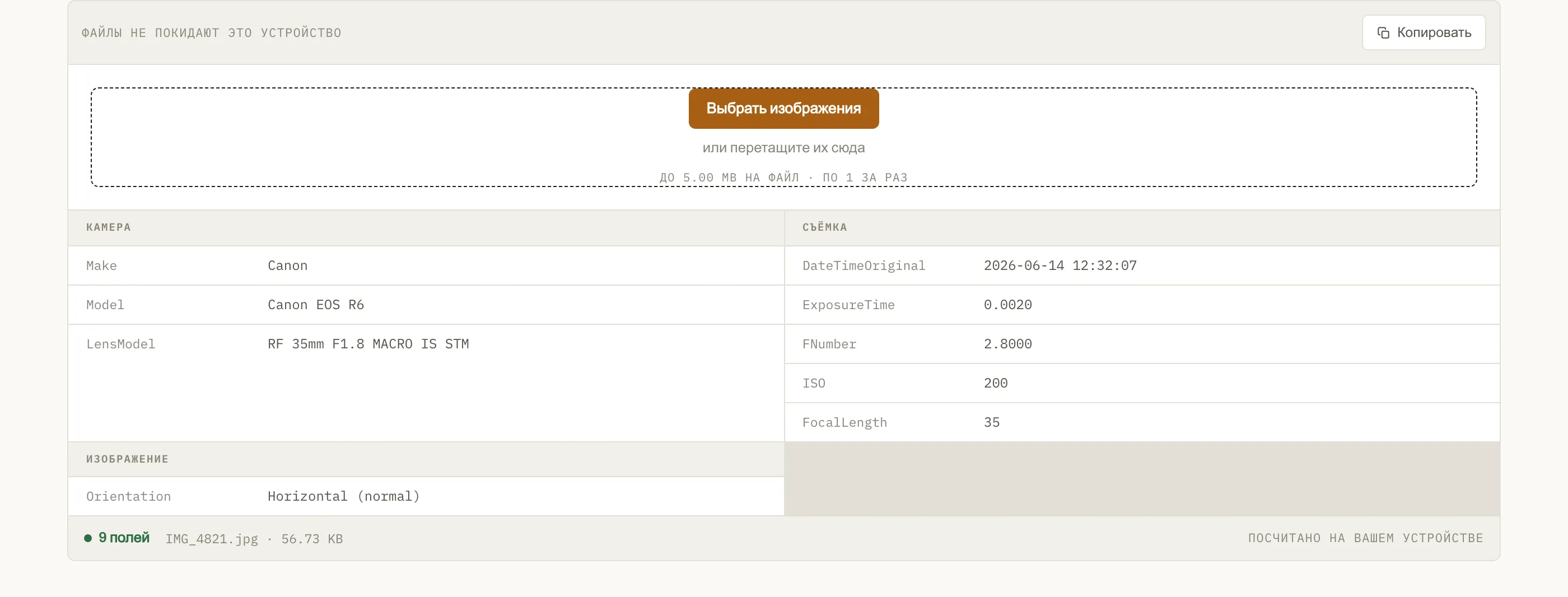
Task: Click the Копировать button
Action: [1423, 33]
